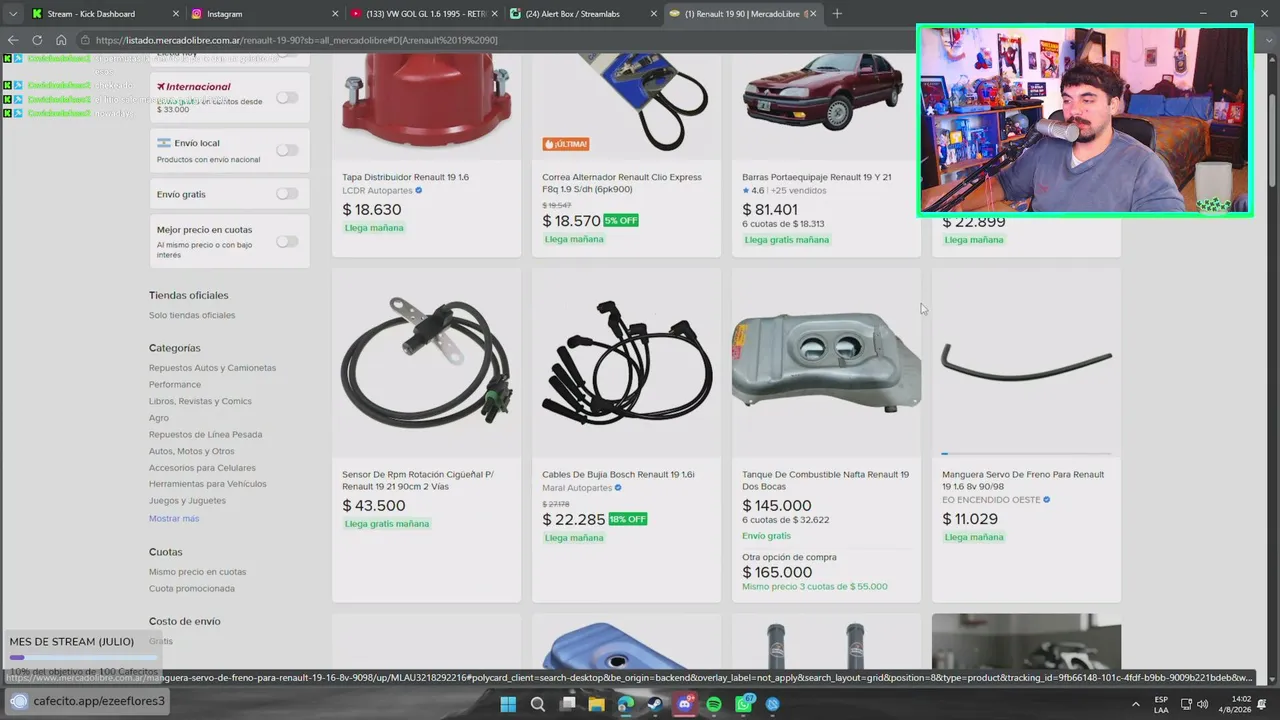Screen dimensions: 1280x720
Task: Select Juegos y Juguetes category
Action: (187, 501)
